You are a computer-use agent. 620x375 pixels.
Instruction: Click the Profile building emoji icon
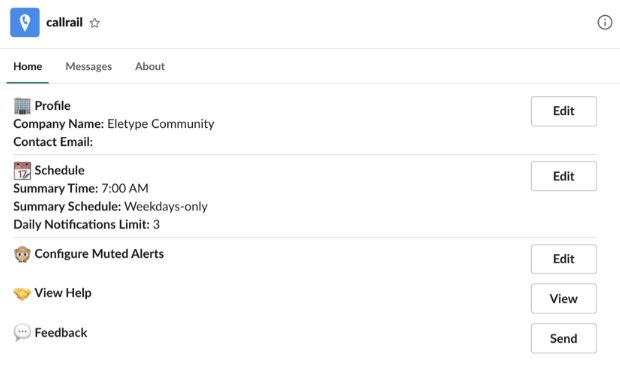pyautogui.click(x=22, y=106)
